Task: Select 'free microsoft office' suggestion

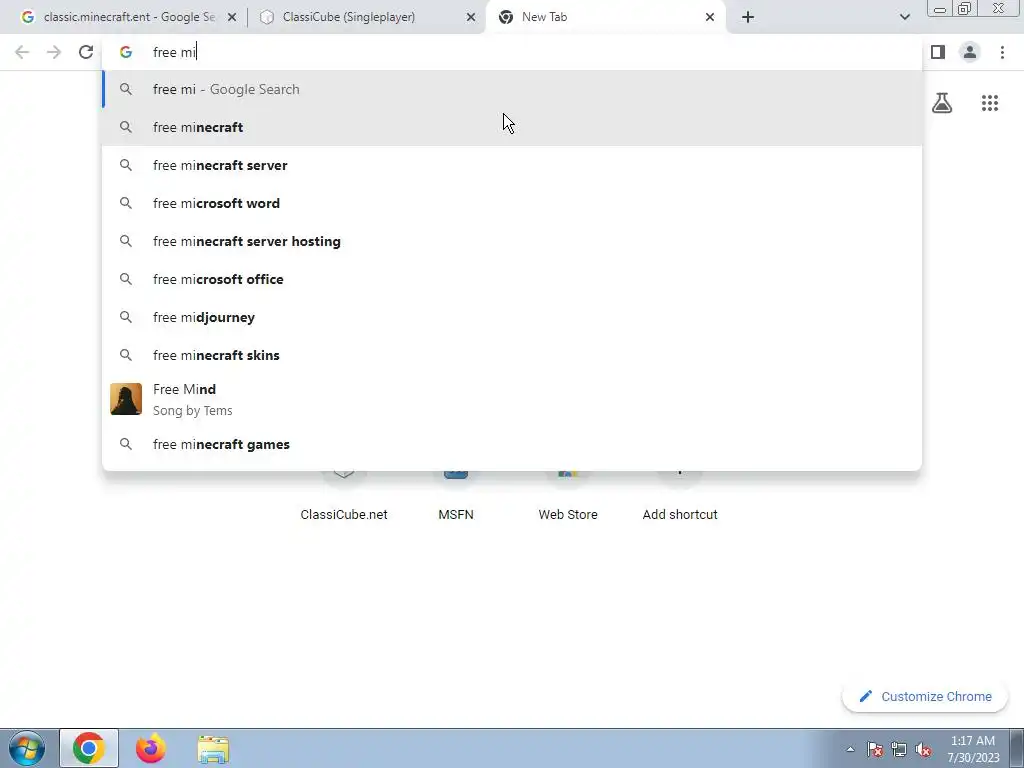Action: point(512,279)
